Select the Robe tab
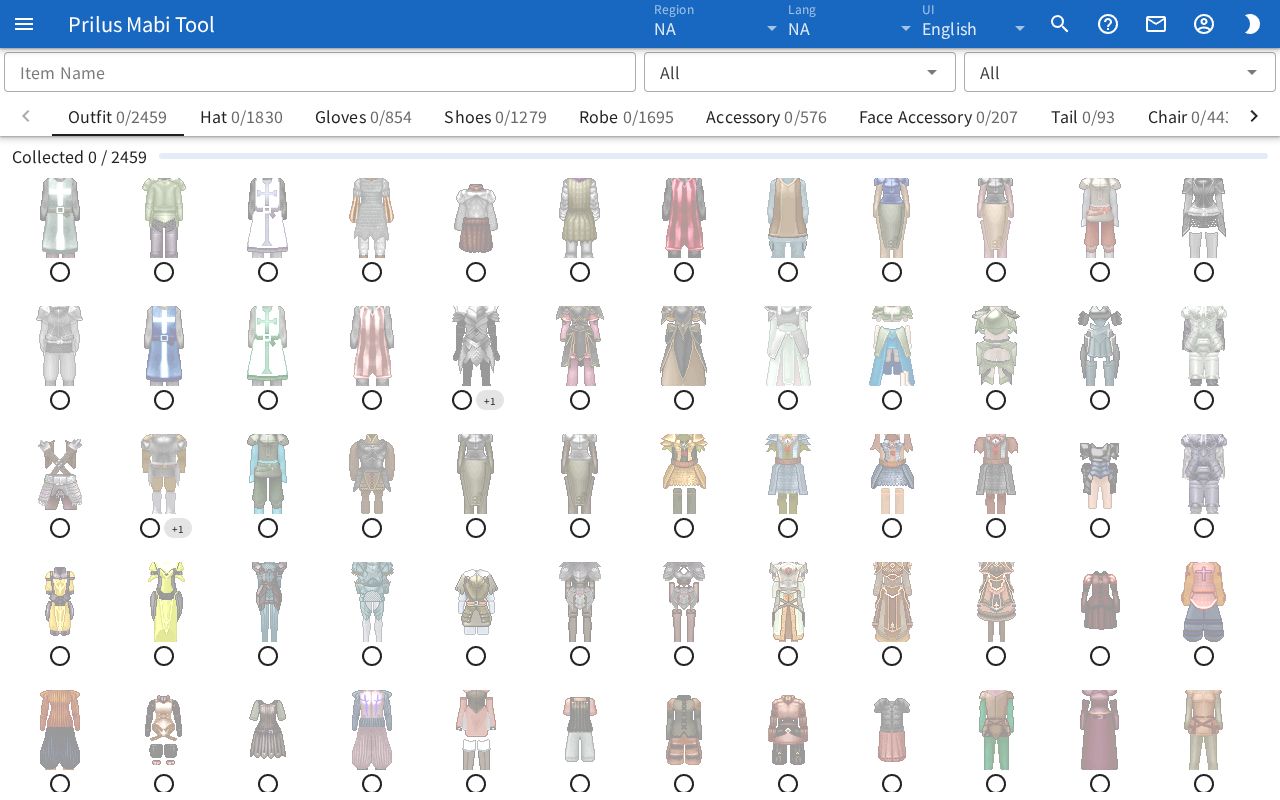The height and width of the screenshot is (800, 1280). pyautogui.click(x=626, y=117)
